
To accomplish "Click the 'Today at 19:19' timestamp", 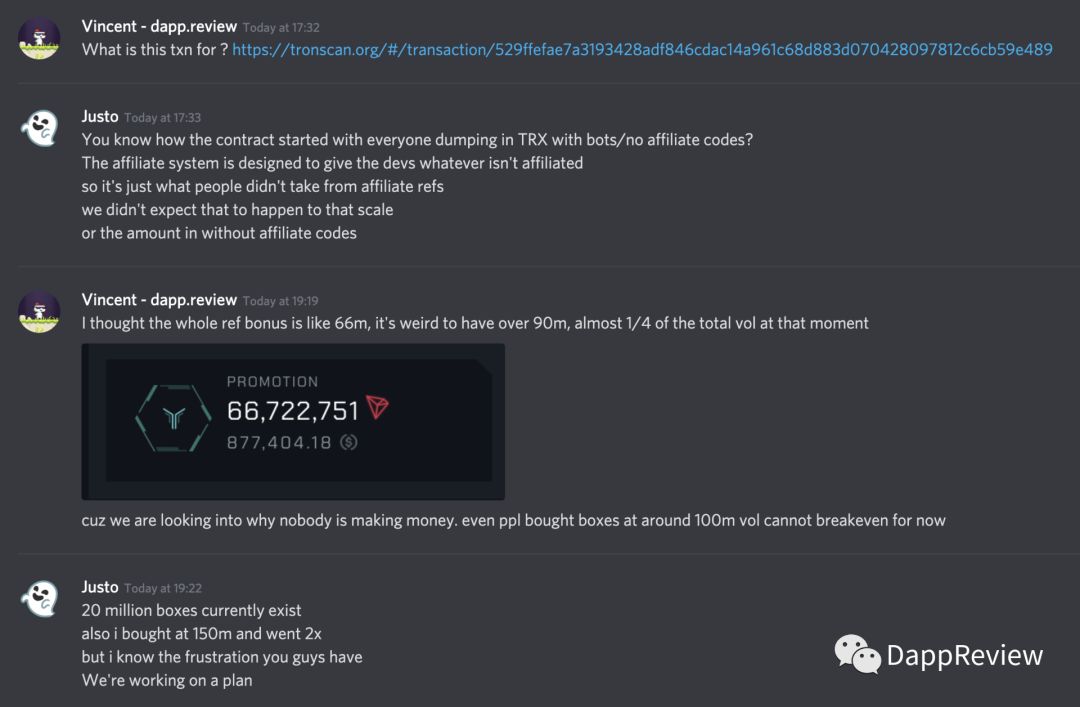I will [280, 301].
